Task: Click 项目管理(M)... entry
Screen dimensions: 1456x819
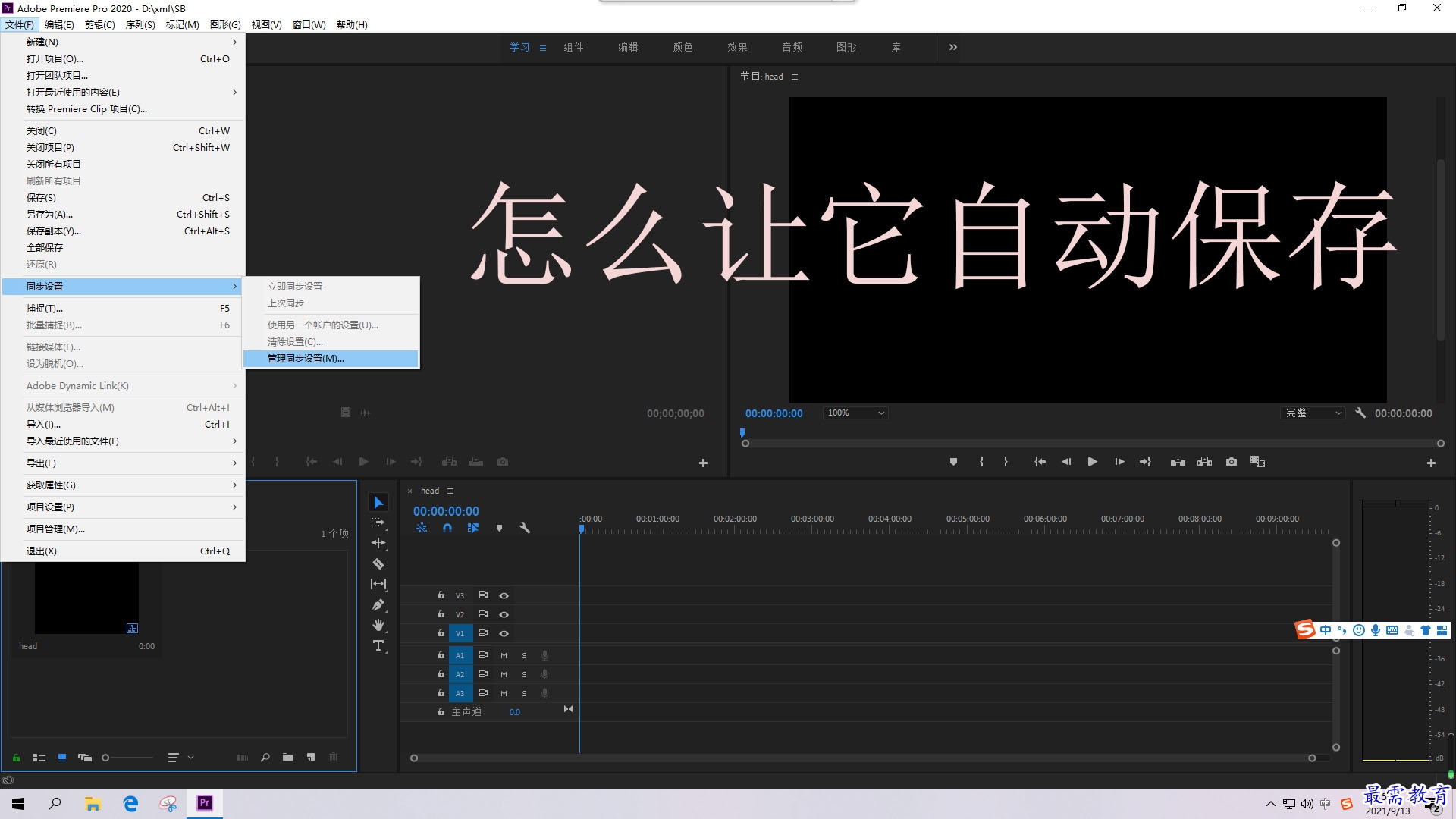Action: pyautogui.click(x=123, y=529)
